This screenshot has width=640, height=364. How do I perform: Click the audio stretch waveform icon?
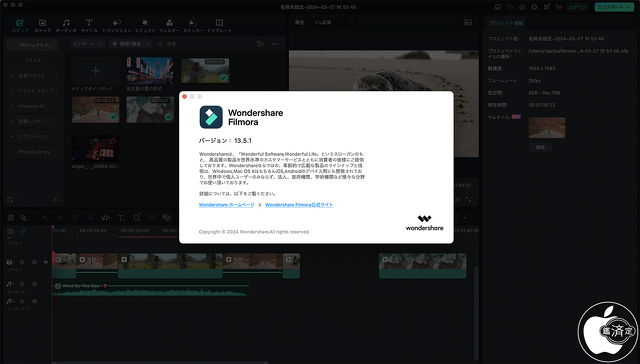click(x=105, y=218)
